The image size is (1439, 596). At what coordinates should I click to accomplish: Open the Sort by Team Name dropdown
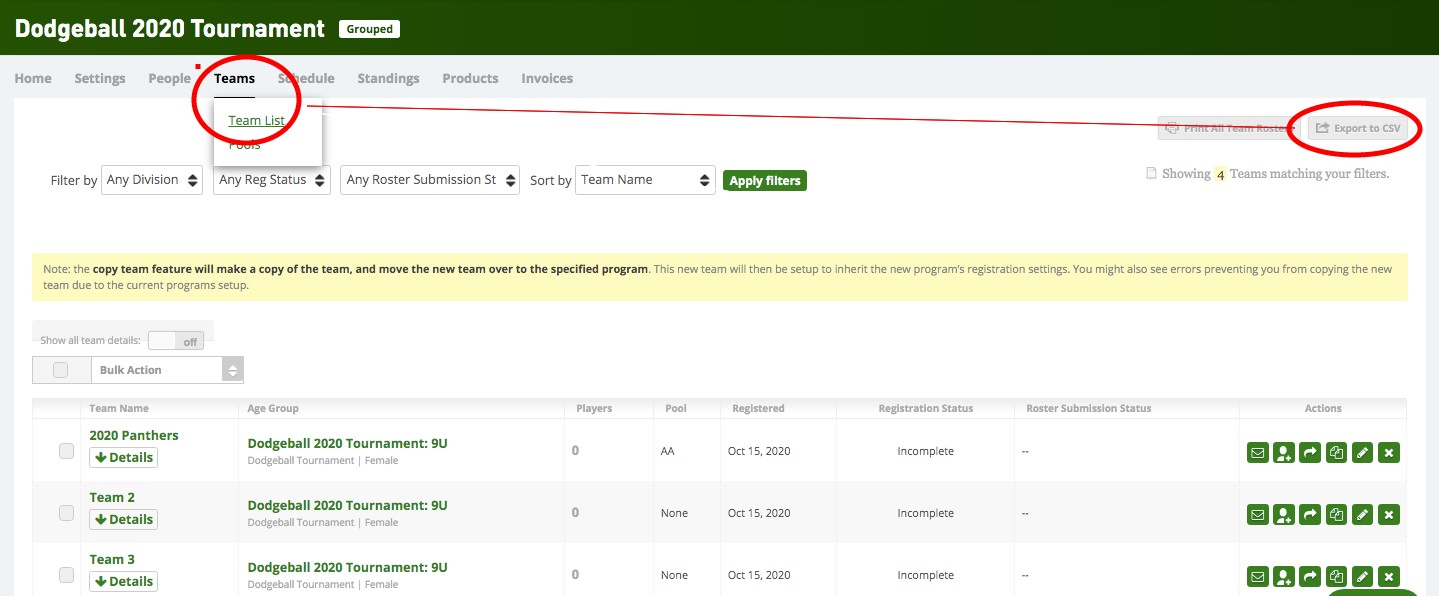coord(644,180)
